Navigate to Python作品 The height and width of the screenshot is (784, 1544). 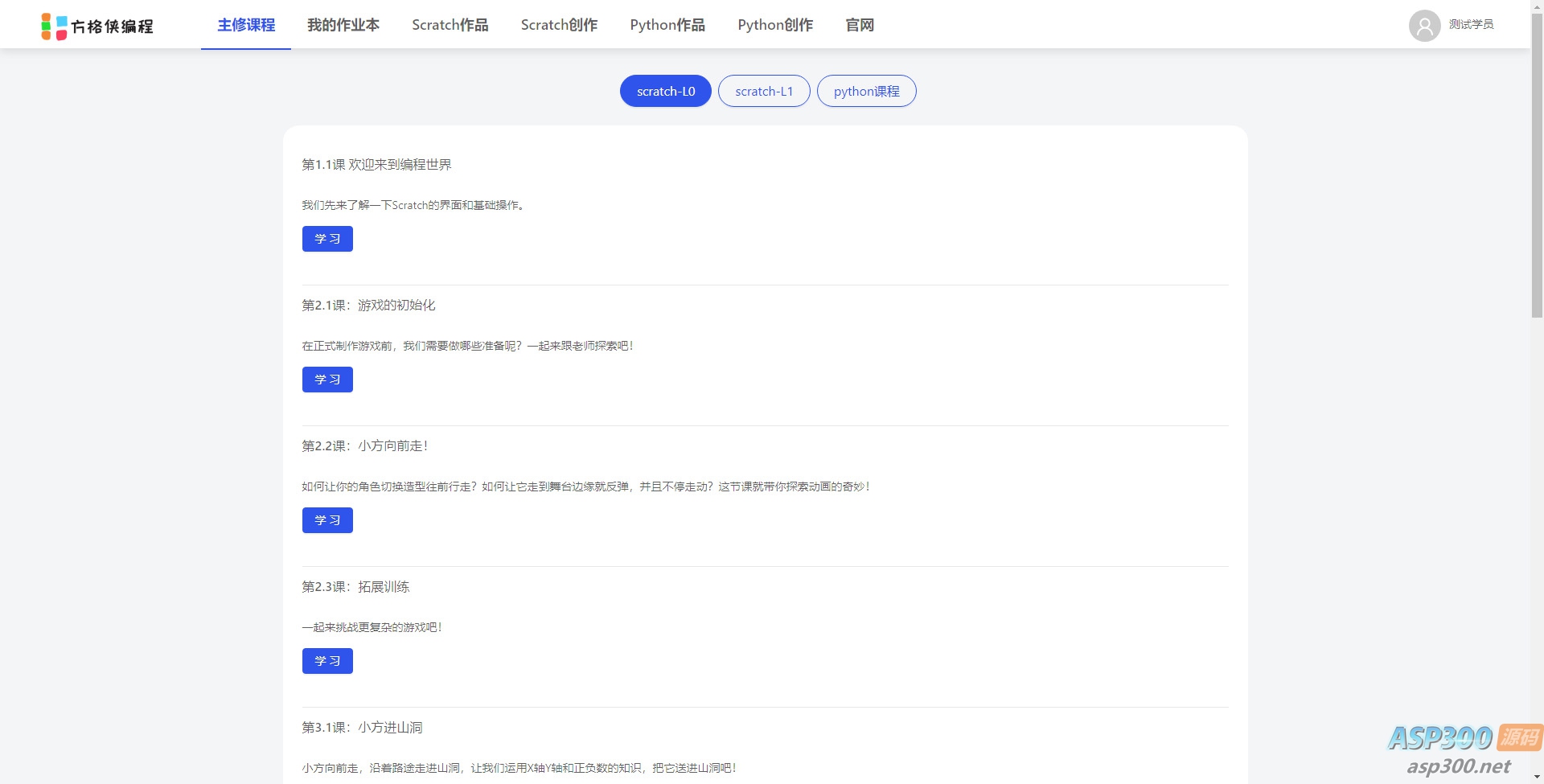667,25
